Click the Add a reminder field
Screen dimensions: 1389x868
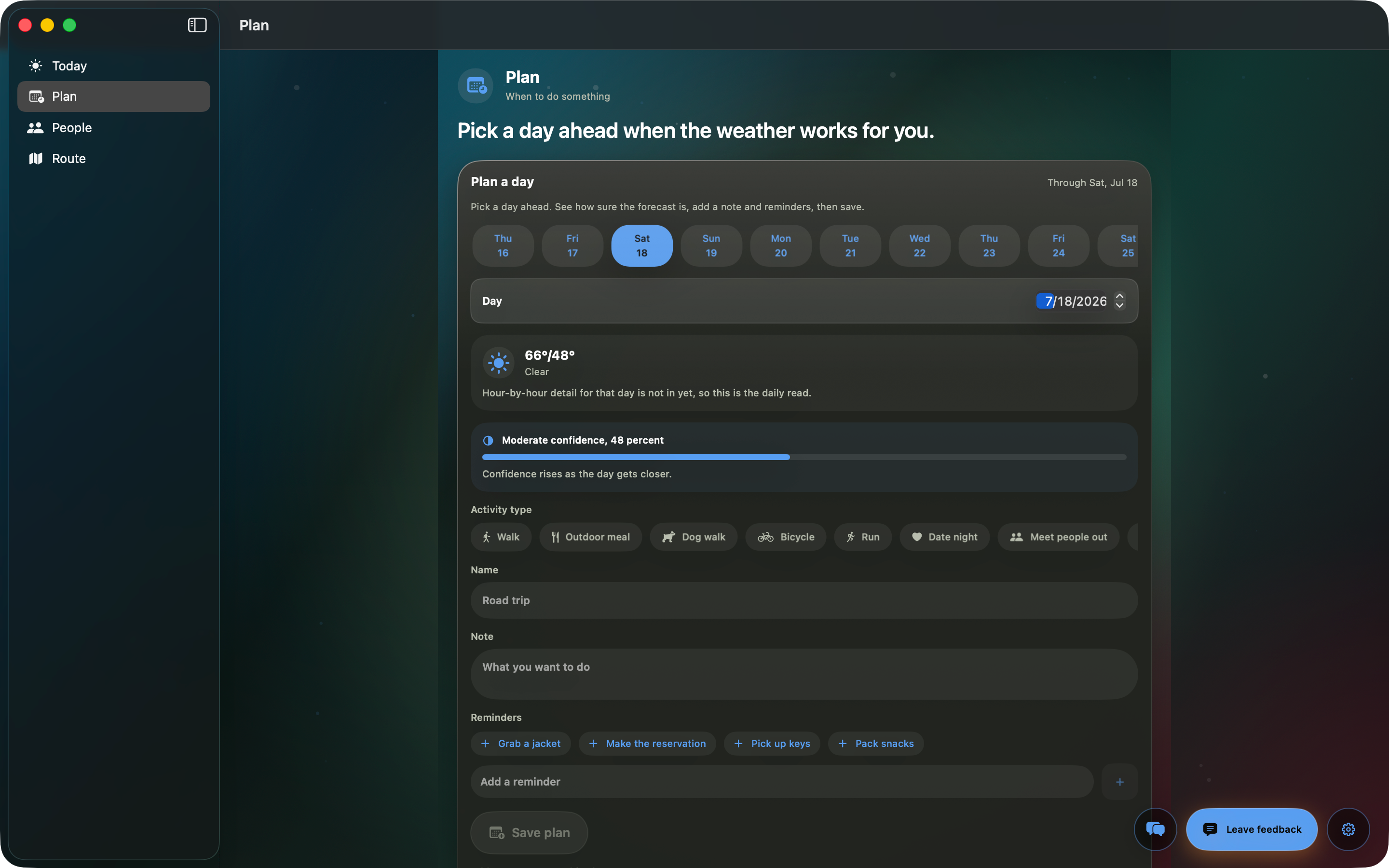(782, 782)
